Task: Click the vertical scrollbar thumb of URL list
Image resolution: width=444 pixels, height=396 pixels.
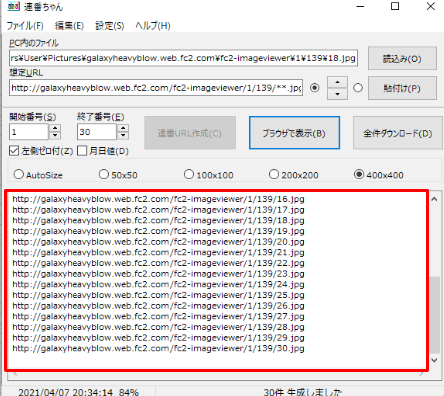Action: pyautogui.click(x=434, y=315)
